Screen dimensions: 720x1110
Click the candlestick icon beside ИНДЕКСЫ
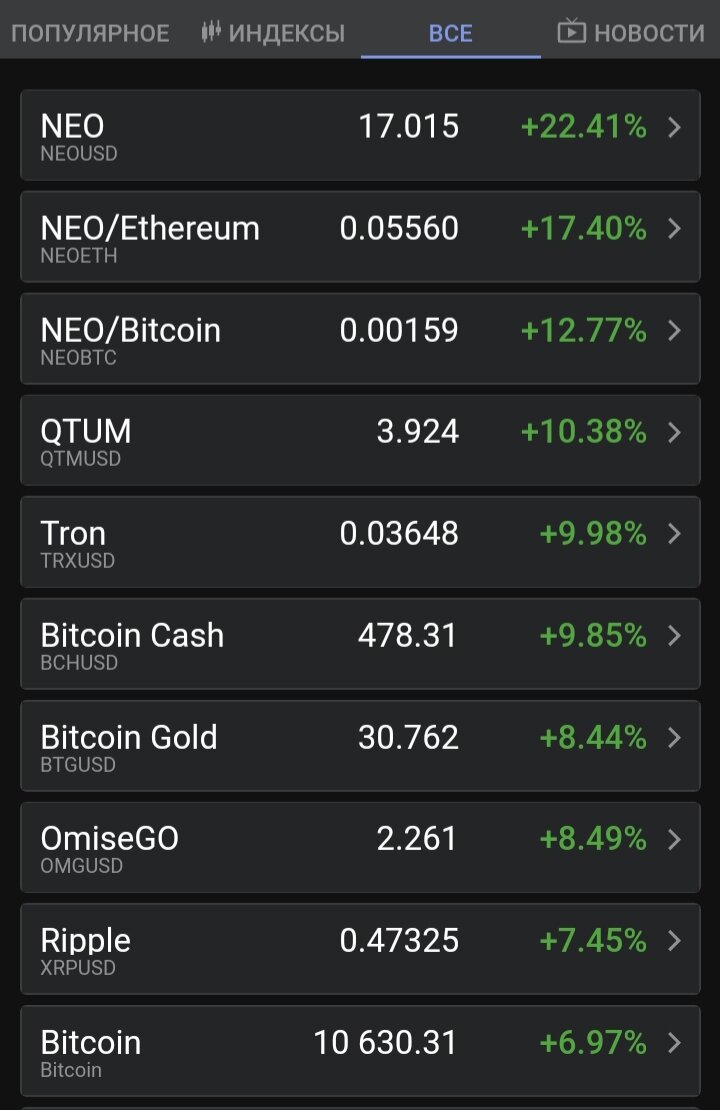[x=211, y=32]
